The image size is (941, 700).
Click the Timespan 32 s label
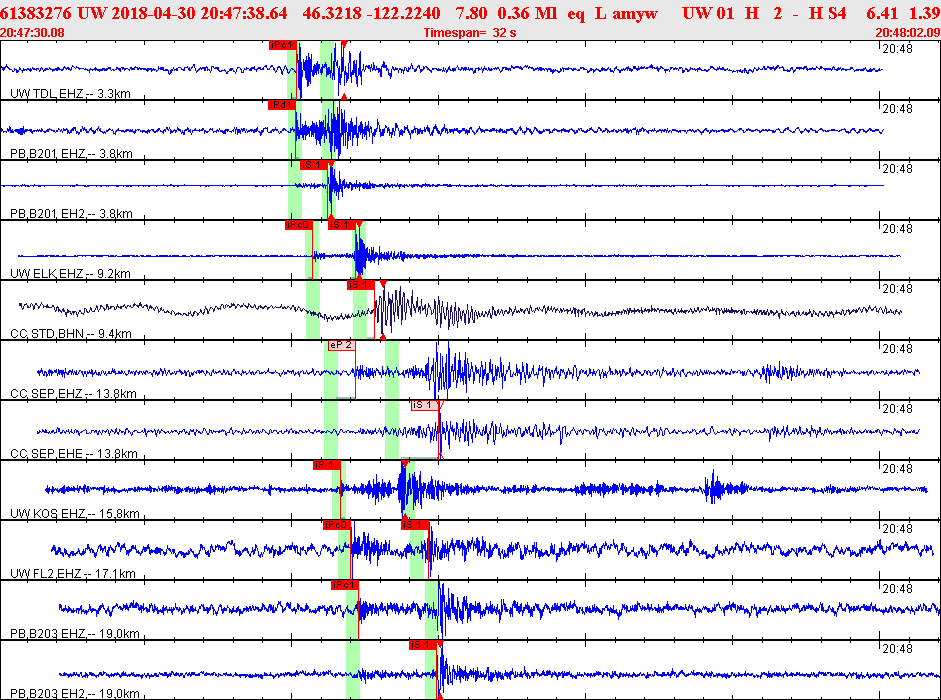click(x=470, y=33)
